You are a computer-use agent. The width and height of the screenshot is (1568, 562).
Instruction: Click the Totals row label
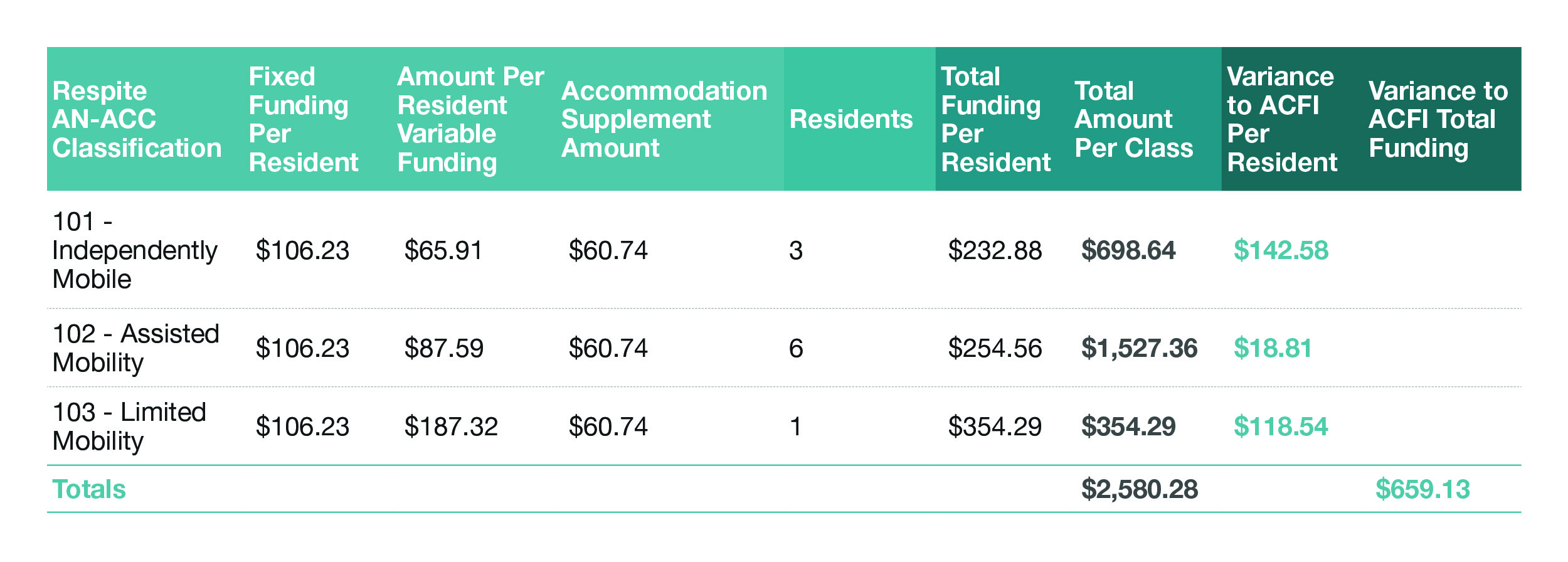coord(89,489)
